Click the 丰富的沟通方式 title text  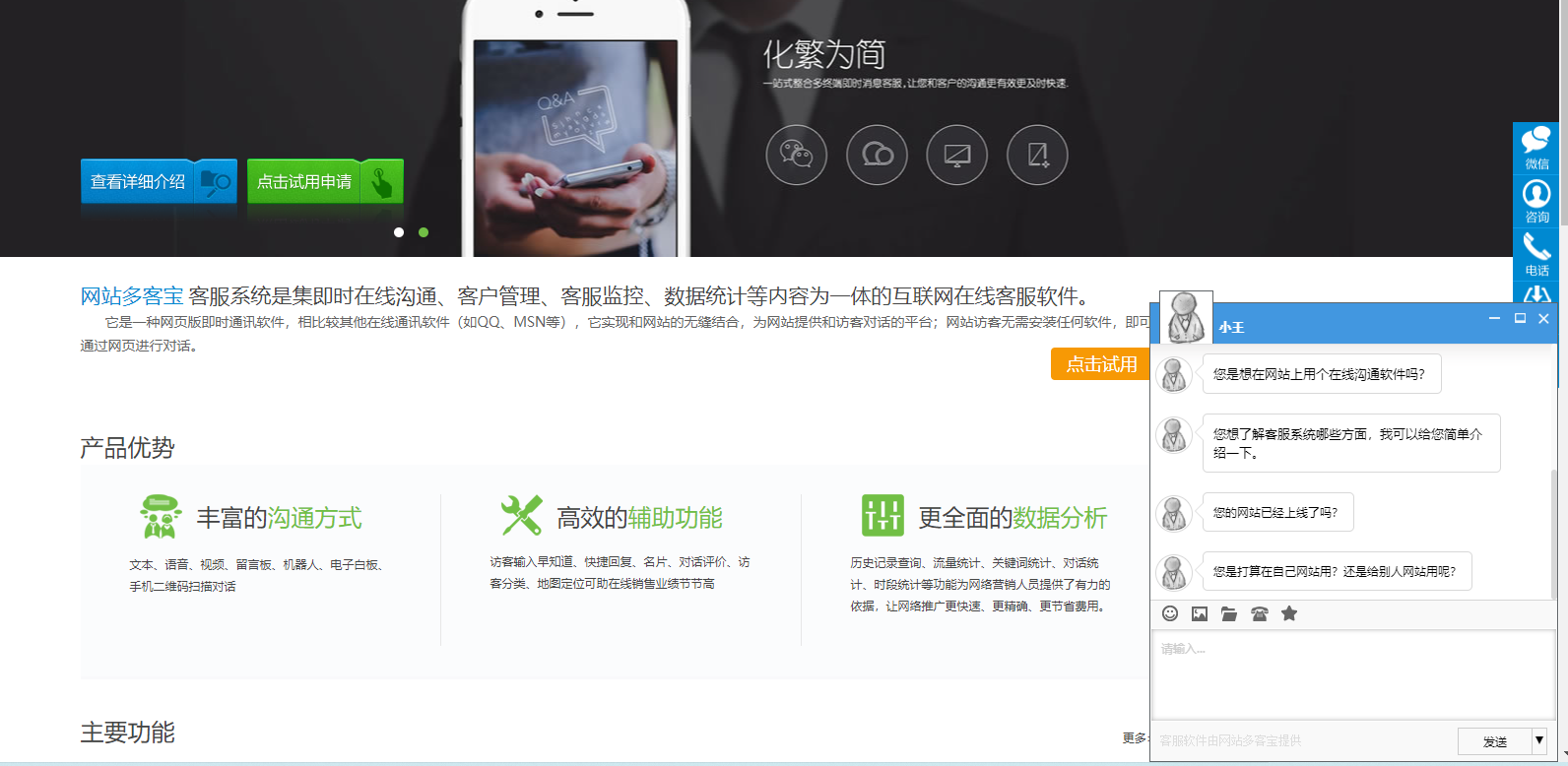279,518
